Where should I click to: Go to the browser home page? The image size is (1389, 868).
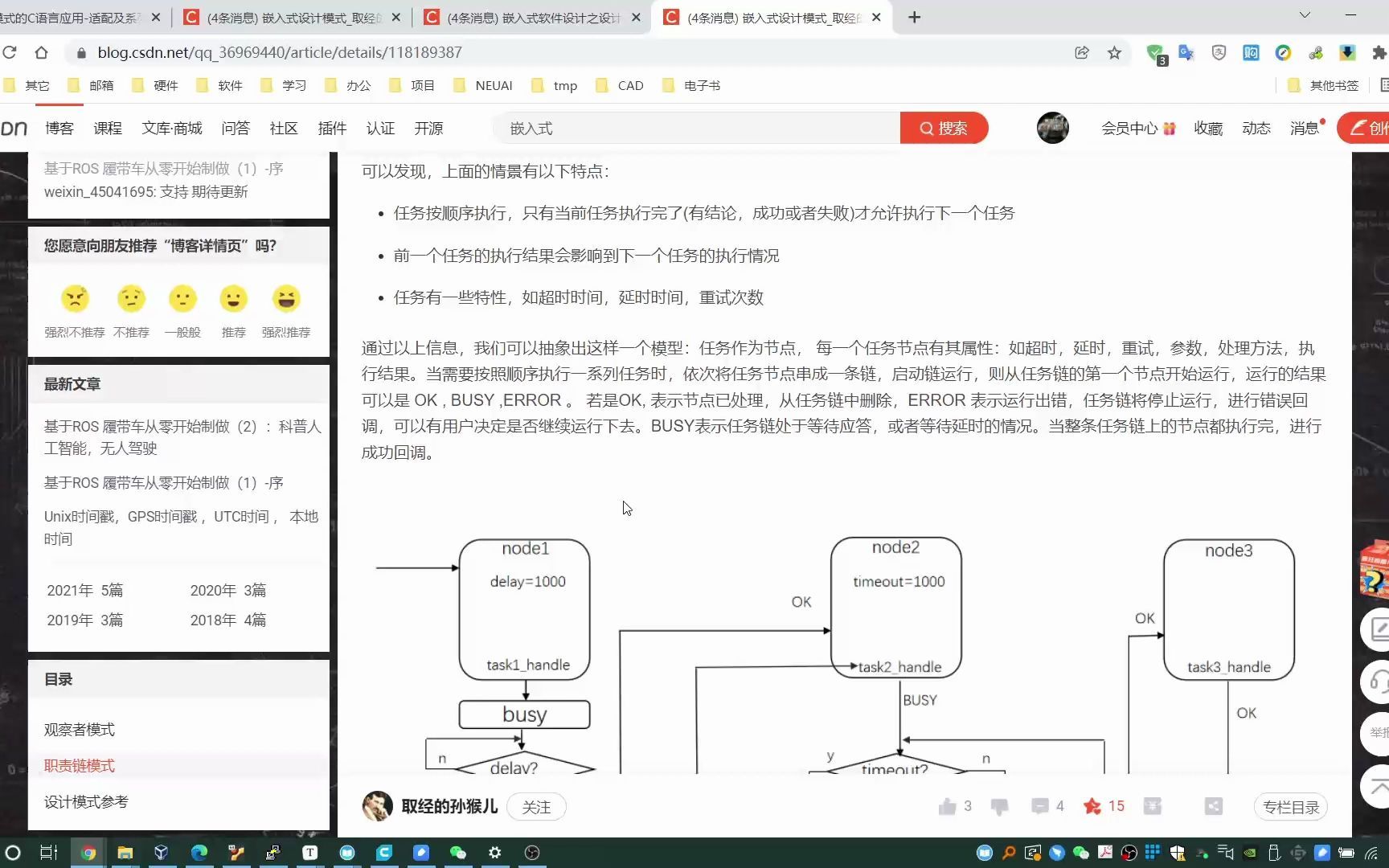click(x=41, y=52)
